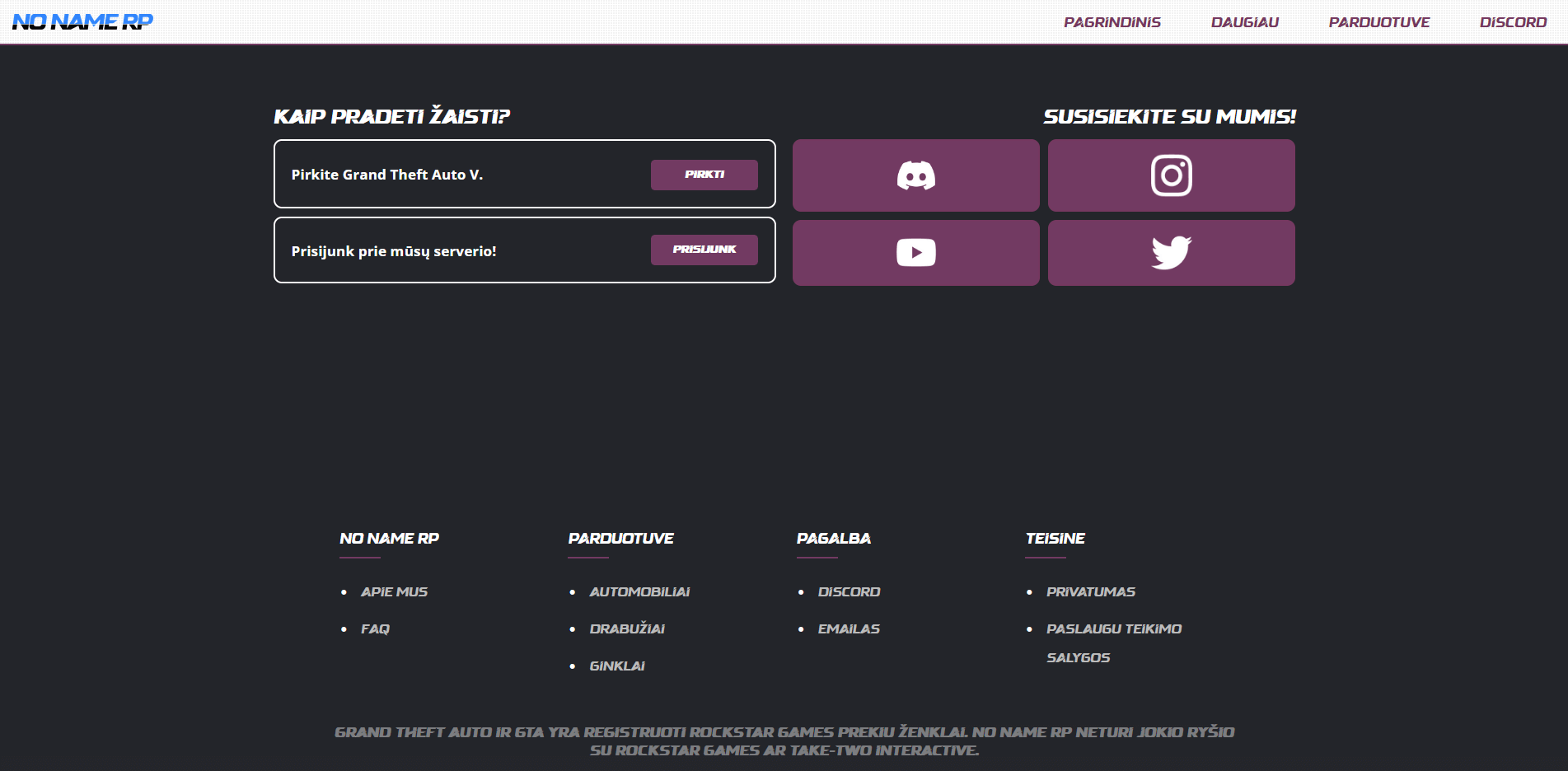Visit the AUTOMOBILIAI shop link
Viewport: 1568px width, 771px height.
[x=639, y=591]
